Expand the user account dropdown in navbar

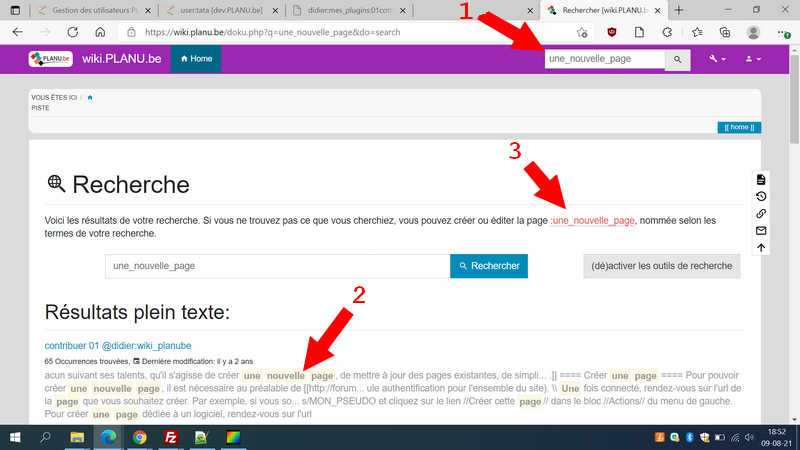(753, 59)
